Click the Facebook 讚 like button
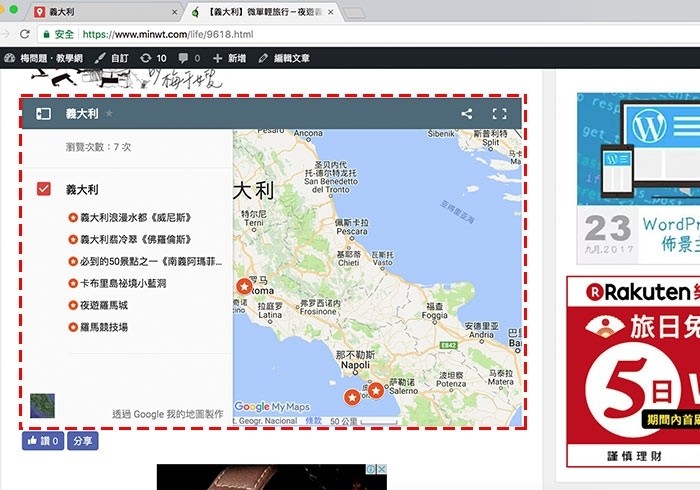This screenshot has width=700, height=490. (x=44, y=440)
